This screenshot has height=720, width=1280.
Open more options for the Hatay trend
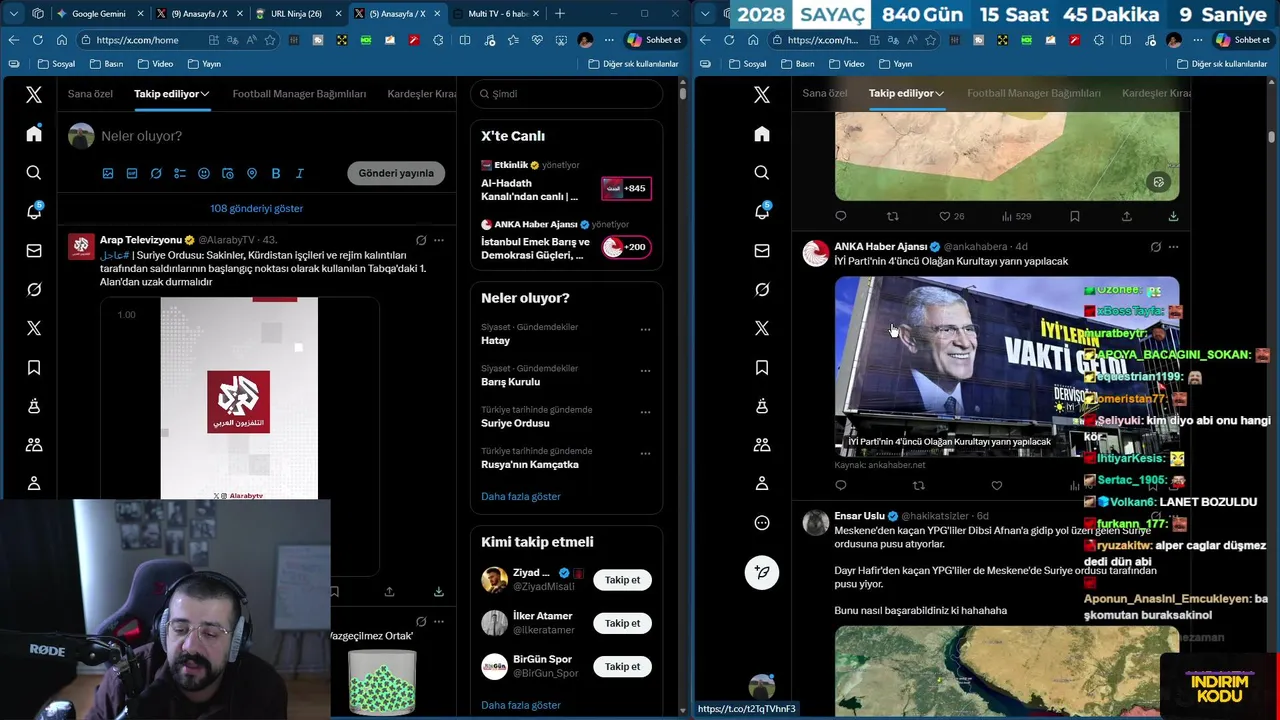(x=645, y=329)
